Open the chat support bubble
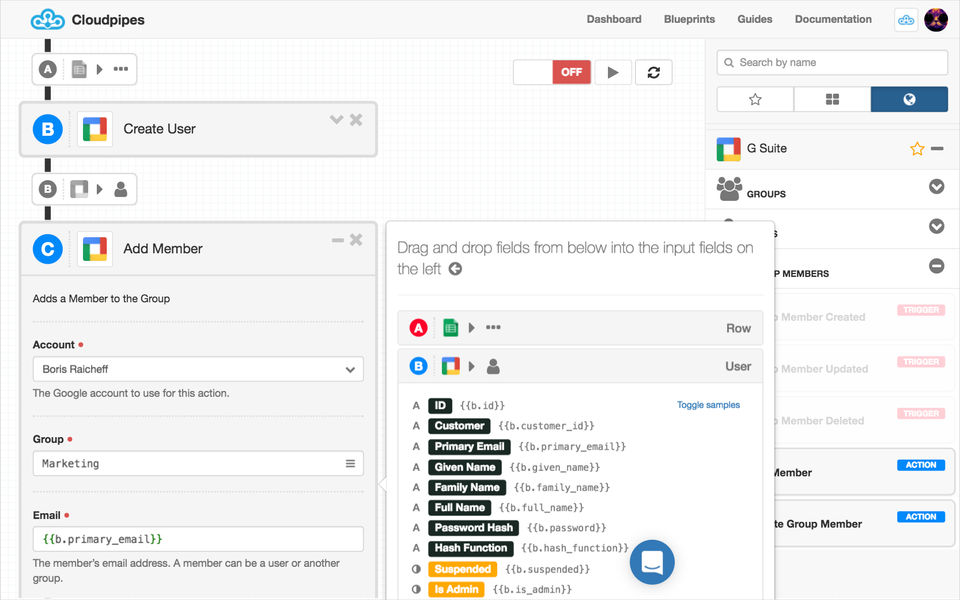The height and width of the screenshot is (600, 960). click(x=652, y=562)
